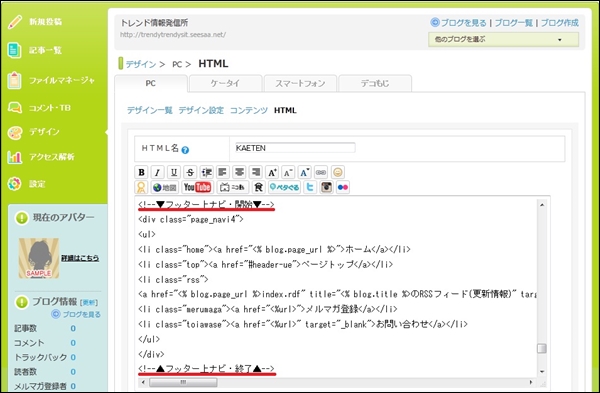
Task: Click the award ribbon toolbar icon
Action: tap(141, 188)
